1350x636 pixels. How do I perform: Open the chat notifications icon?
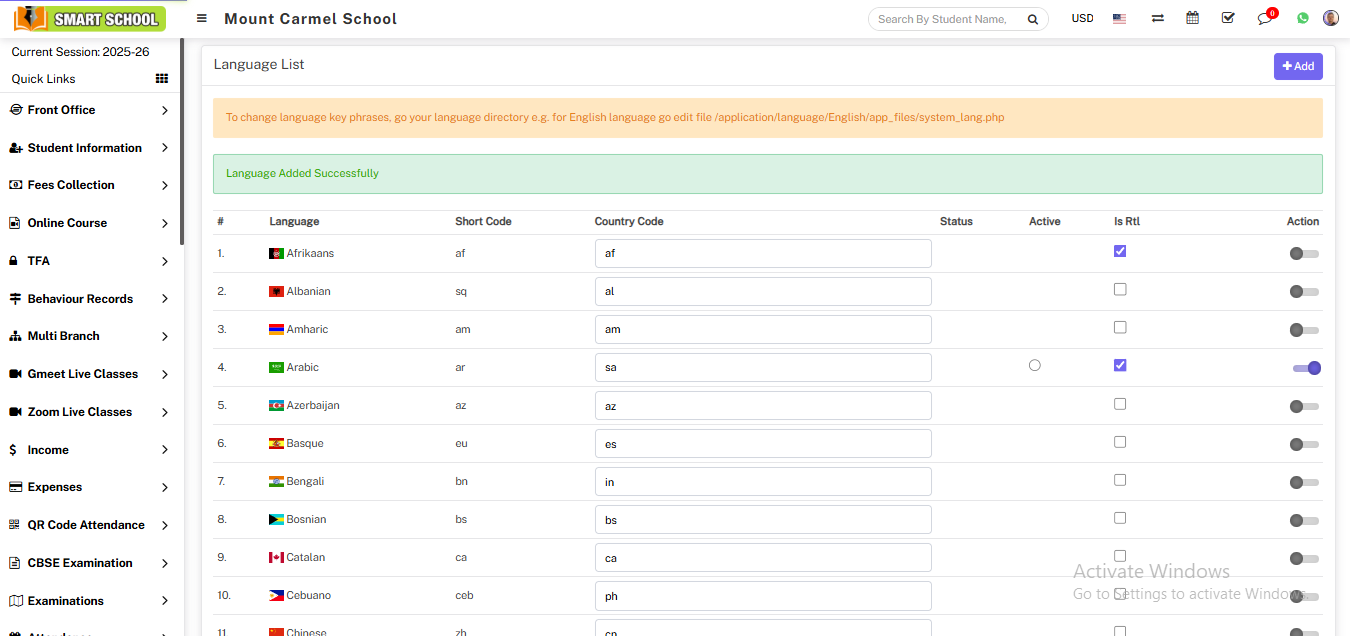coord(1265,18)
